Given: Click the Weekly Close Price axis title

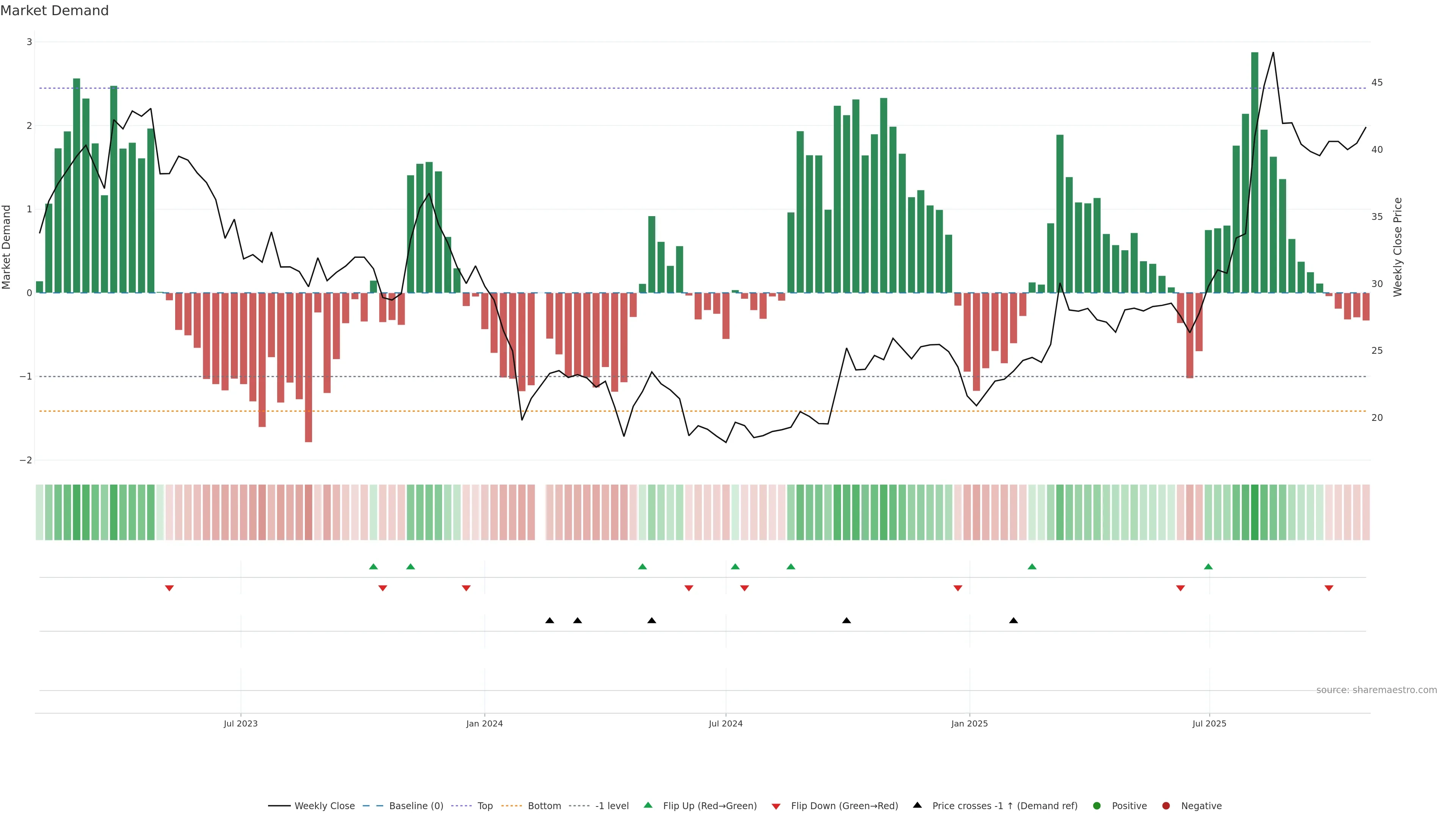Looking at the screenshot, I should tap(1398, 247).
